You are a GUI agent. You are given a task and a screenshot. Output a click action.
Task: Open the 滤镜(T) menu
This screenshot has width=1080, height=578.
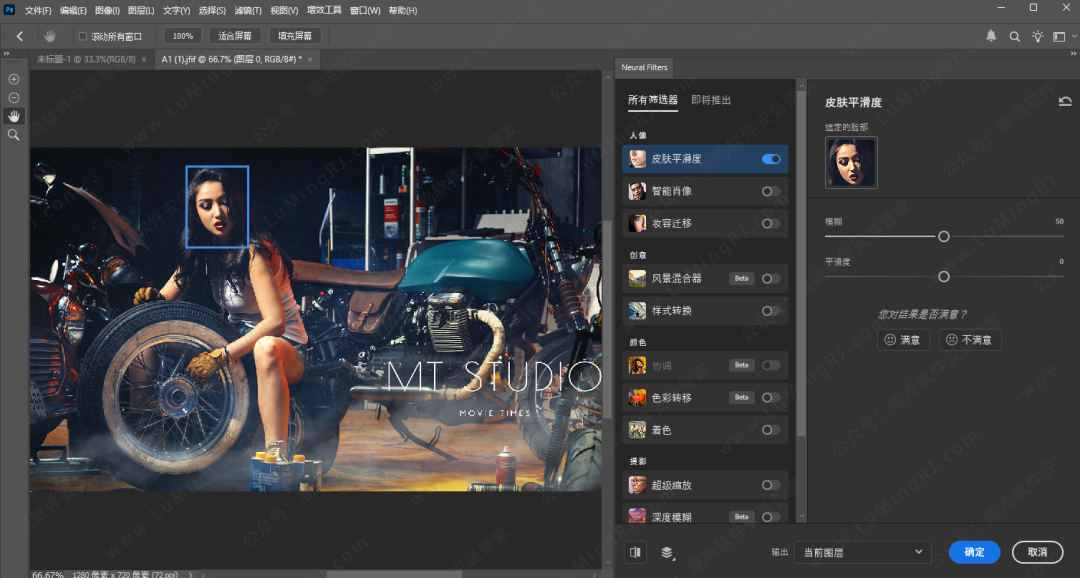pos(247,10)
